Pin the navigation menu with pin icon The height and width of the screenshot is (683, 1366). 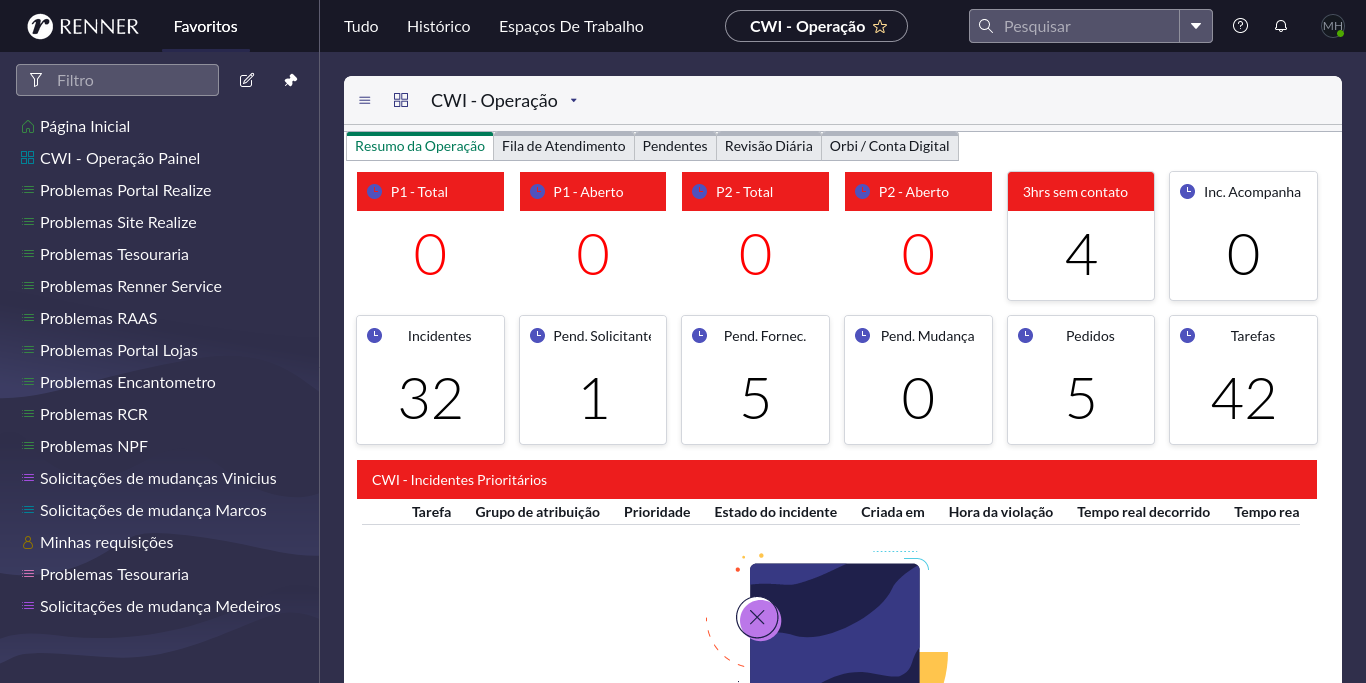pyautogui.click(x=291, y=80)
